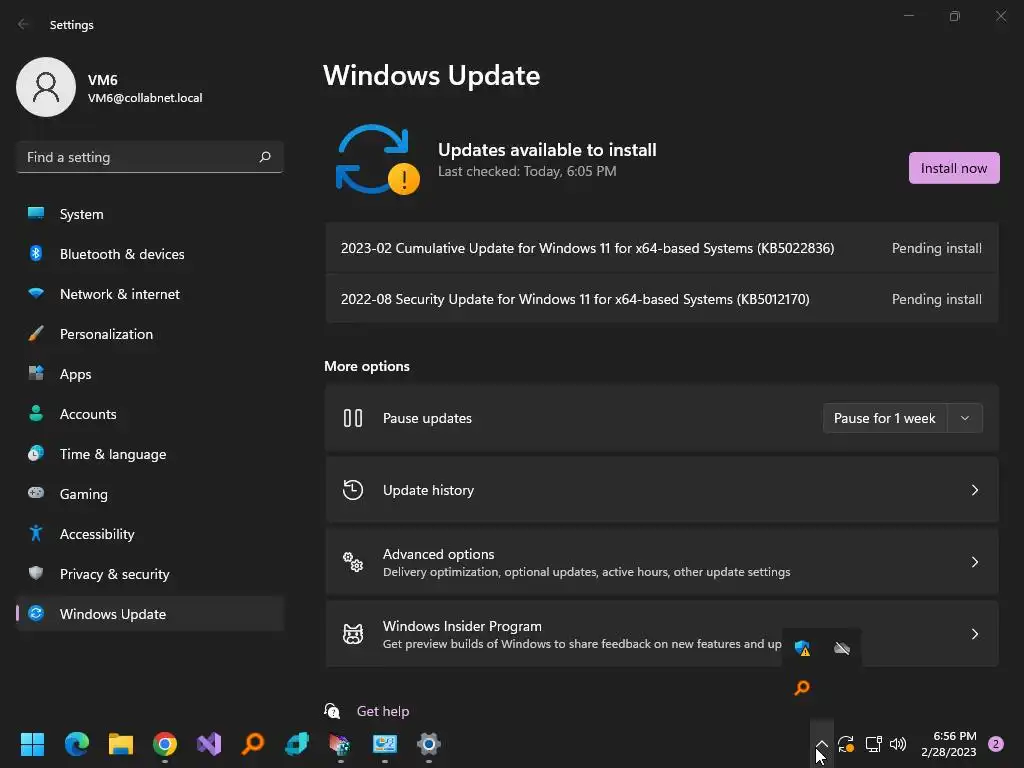Go to Apps settings
This screenshot has width=1024, height=768.
pyautogui.click(x=150, y=374)
